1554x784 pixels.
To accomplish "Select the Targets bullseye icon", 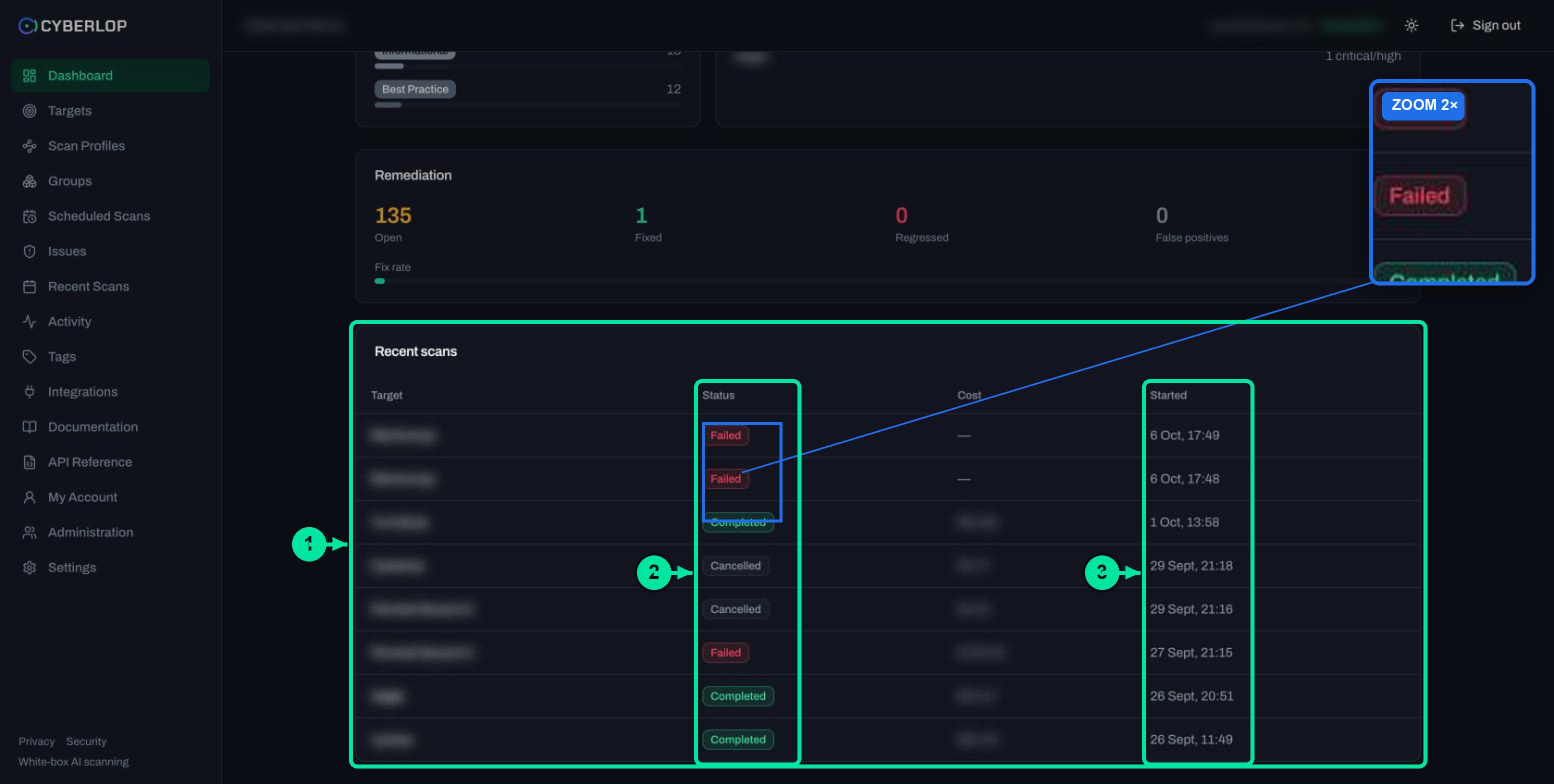I will tap(29, 110).
